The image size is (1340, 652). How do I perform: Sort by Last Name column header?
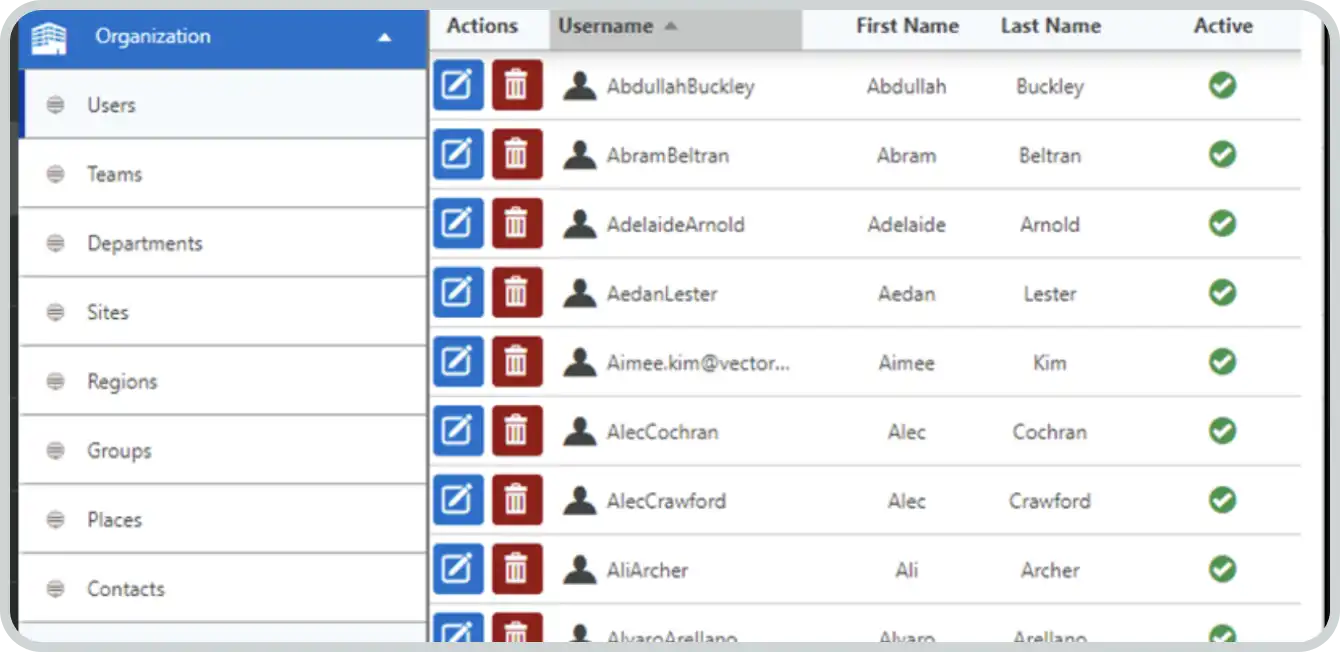click(1050, 27)
